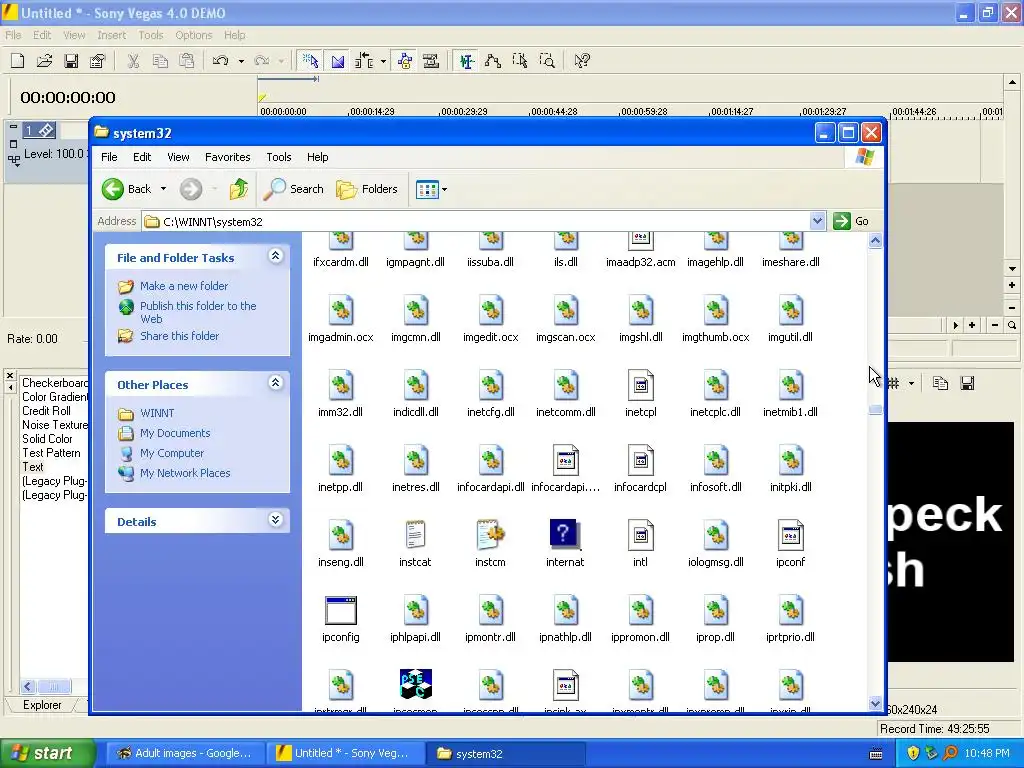The image size is (1024, 768).
Task: Click the scroll down arrow in system32 list
Action: click(875, 703)
